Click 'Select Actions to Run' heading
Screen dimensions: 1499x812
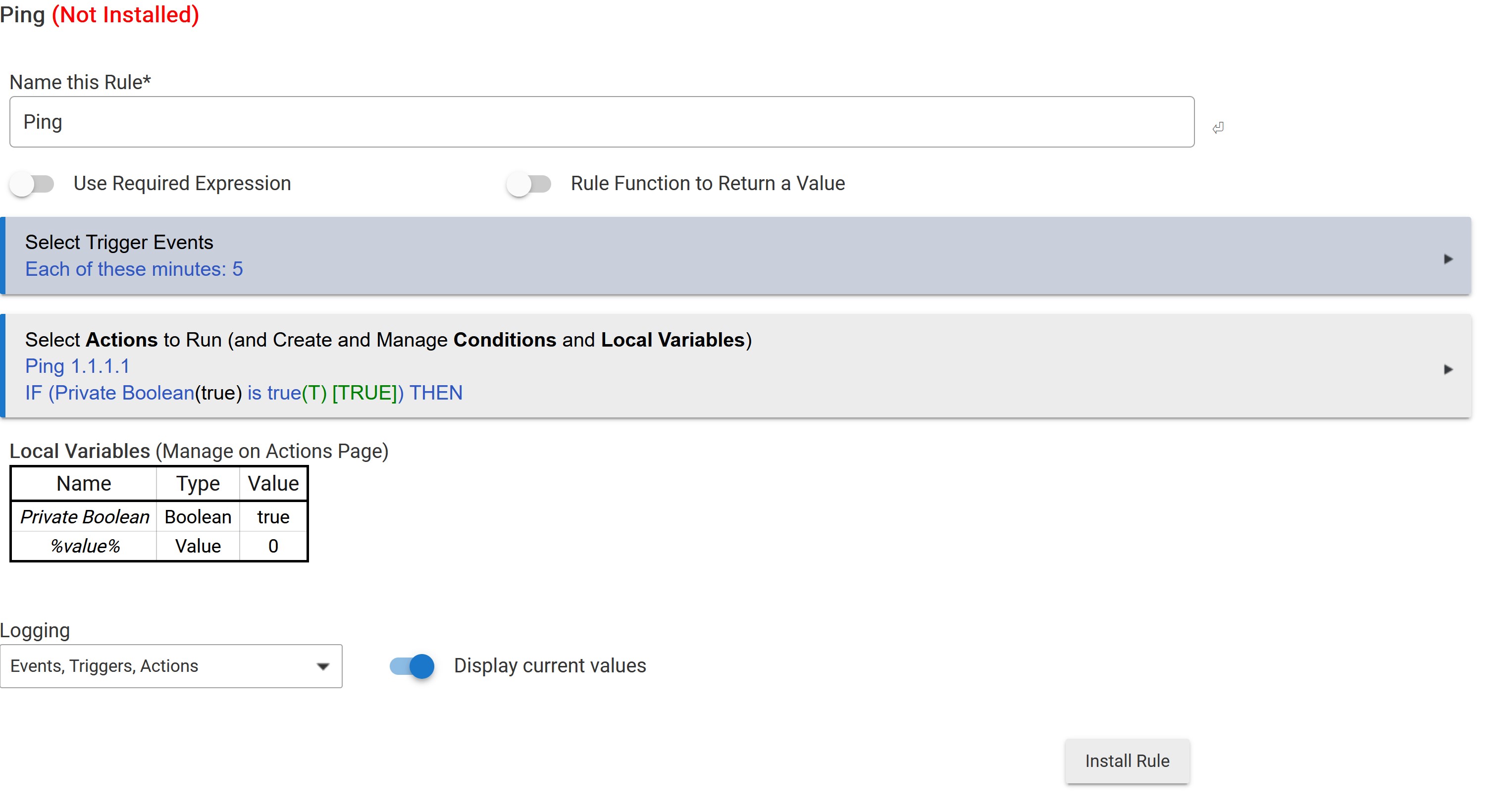(389, 340)
